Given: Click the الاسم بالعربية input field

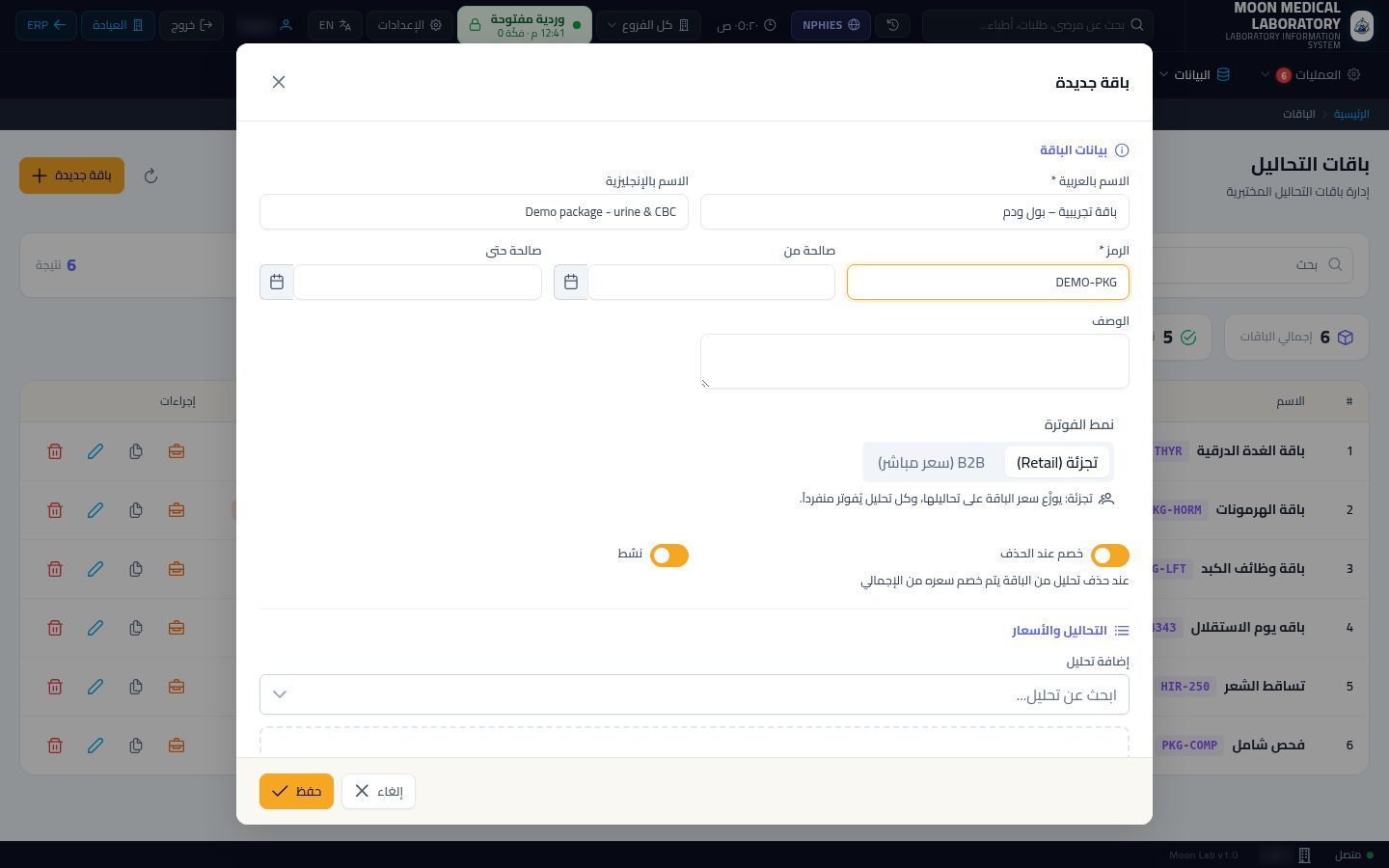Looking at the screenshot, I should coord(914,212).
